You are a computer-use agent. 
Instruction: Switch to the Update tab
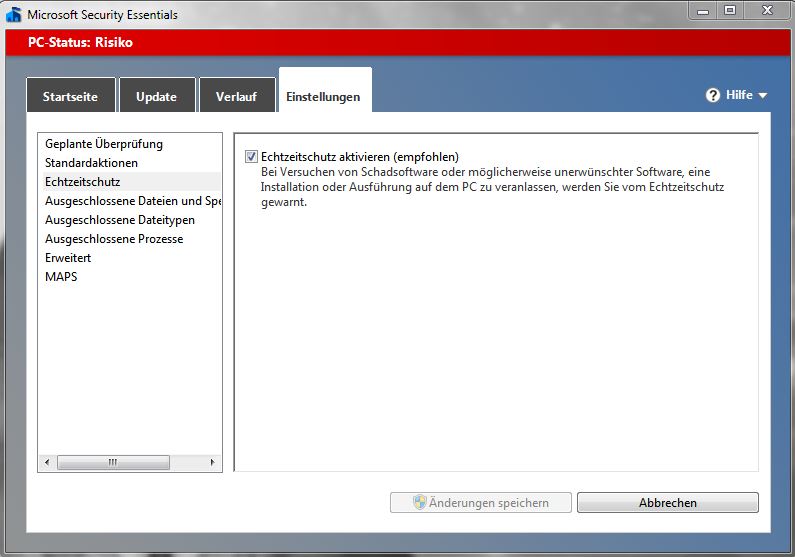point(157,95)
